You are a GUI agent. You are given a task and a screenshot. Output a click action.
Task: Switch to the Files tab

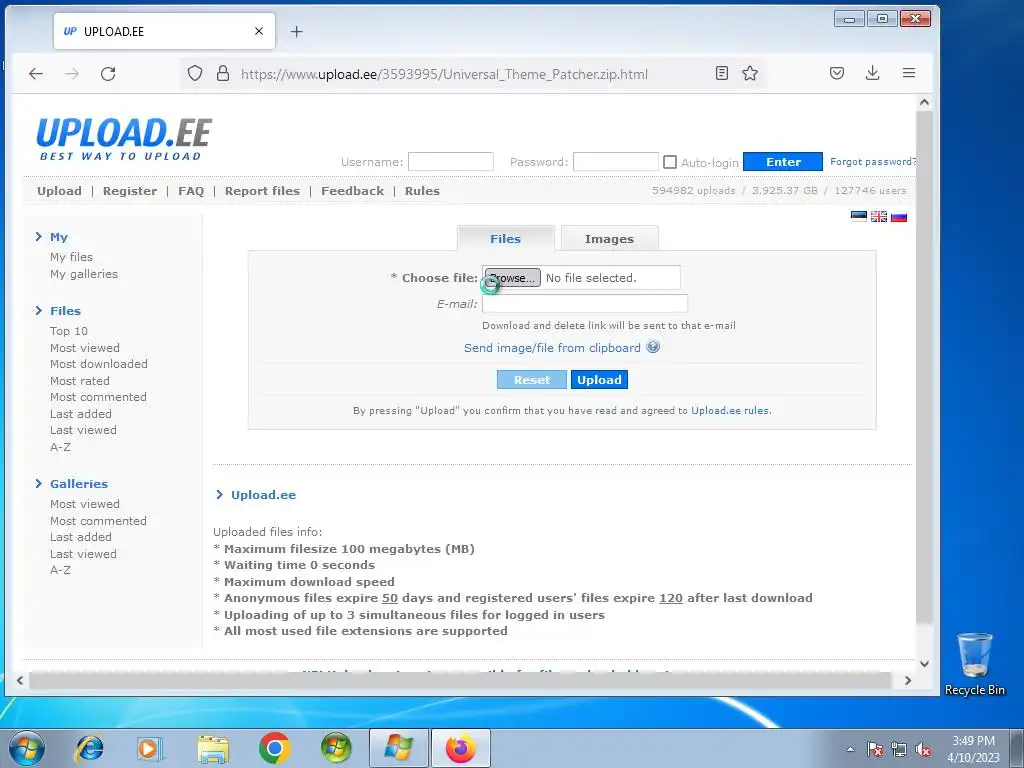pos(505,239)
